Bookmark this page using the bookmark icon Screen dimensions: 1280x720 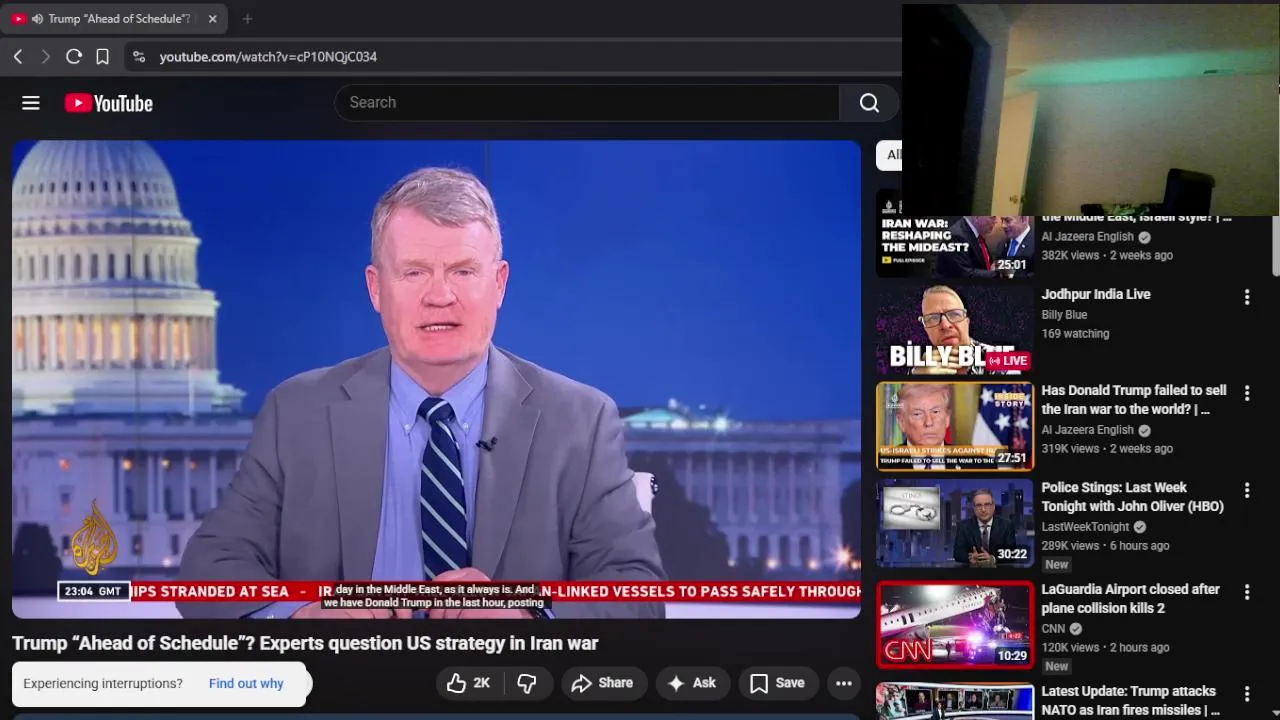coord(102,57)
